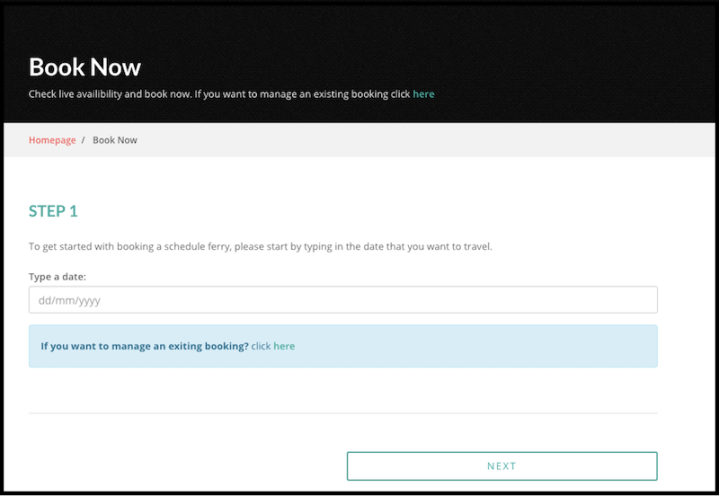The width and height of the screenshot is (719, 496).
Task: Click the large 'Book Now' page title
Action: point(85,67)
